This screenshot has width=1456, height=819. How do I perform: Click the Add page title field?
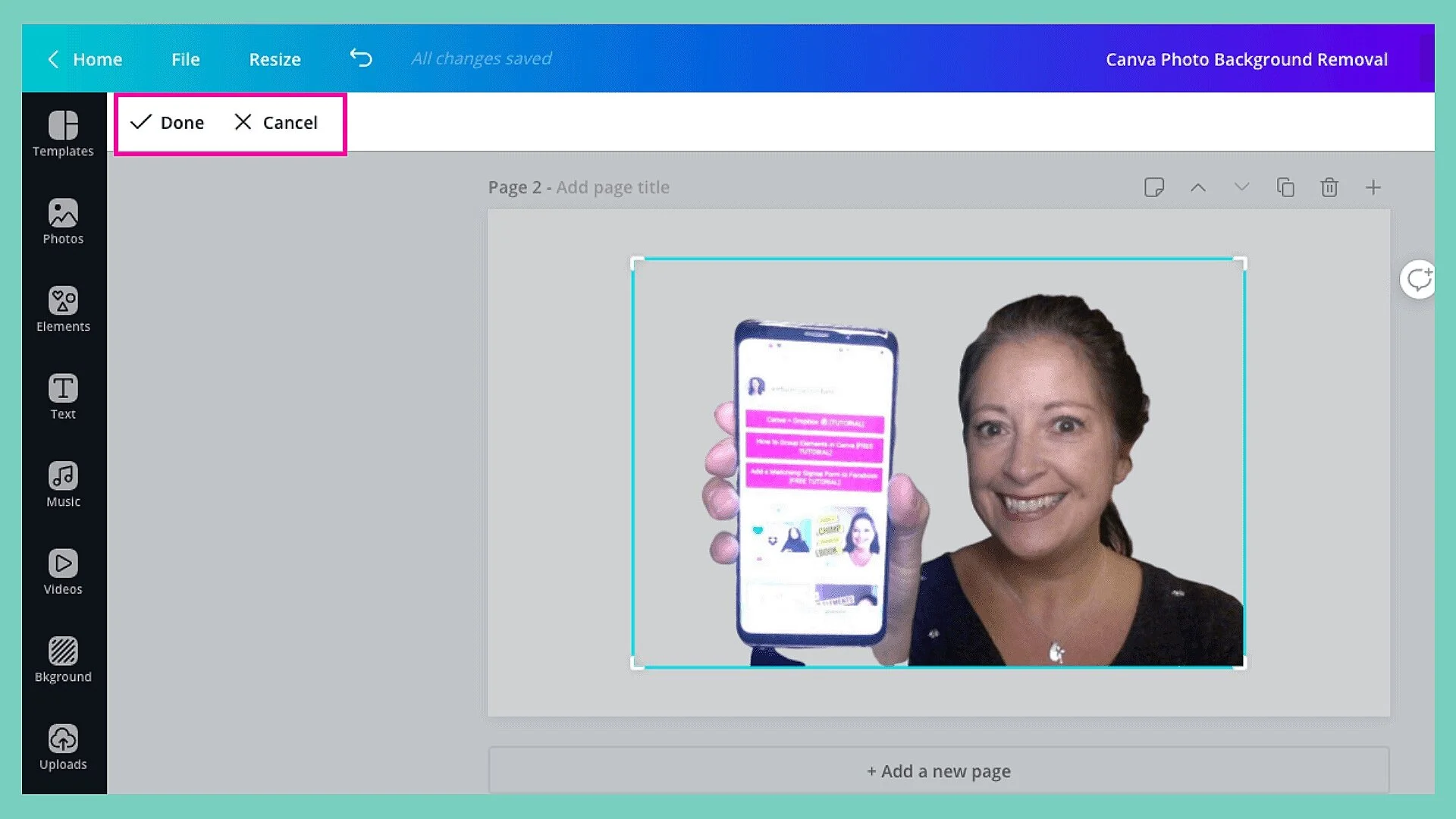click(x=612, y=187)
